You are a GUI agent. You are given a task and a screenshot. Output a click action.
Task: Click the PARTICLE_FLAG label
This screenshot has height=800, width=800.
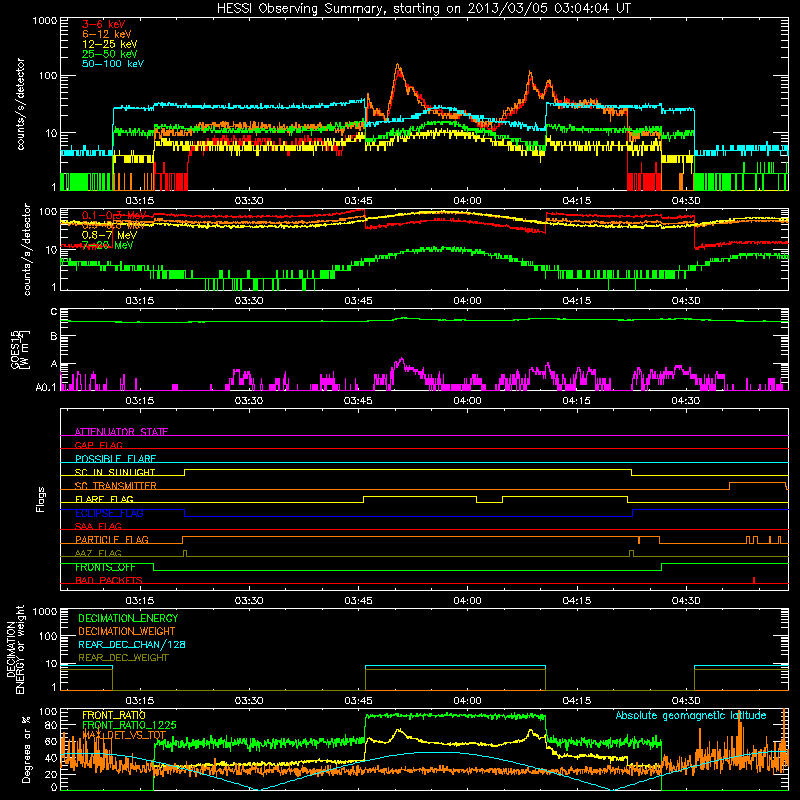click(112, 540)
